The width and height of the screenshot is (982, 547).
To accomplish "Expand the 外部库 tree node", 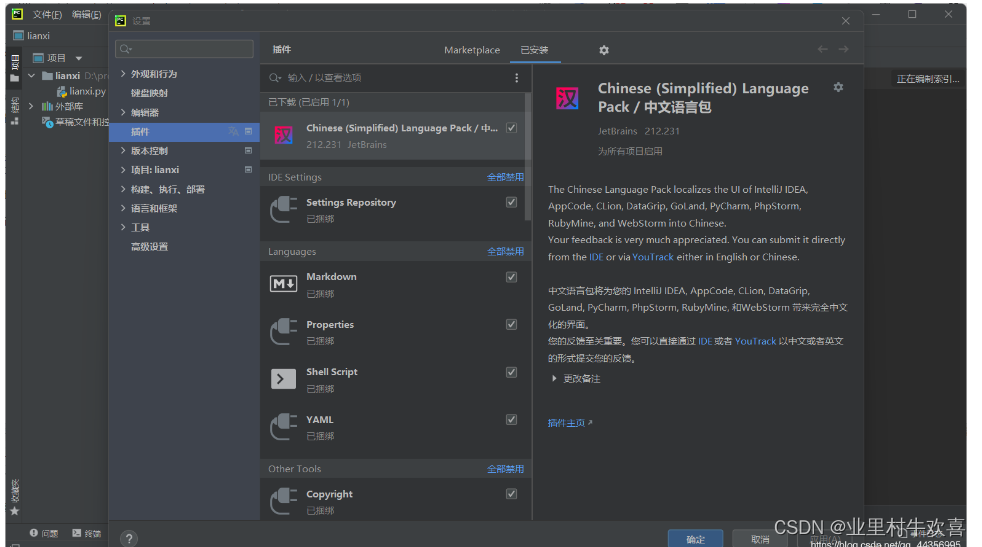I will pos(31,106).
